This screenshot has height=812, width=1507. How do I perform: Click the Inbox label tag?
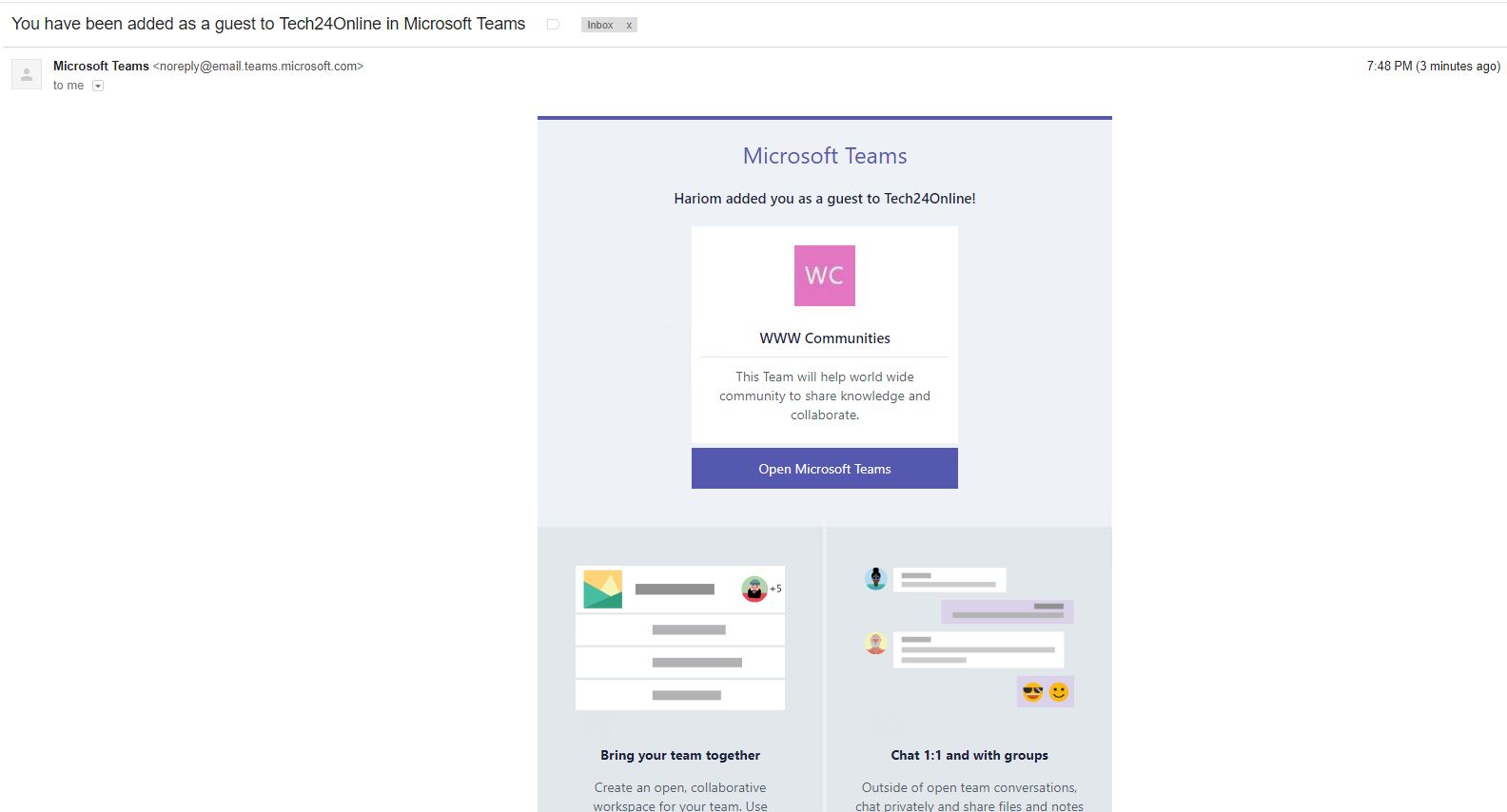600,26
